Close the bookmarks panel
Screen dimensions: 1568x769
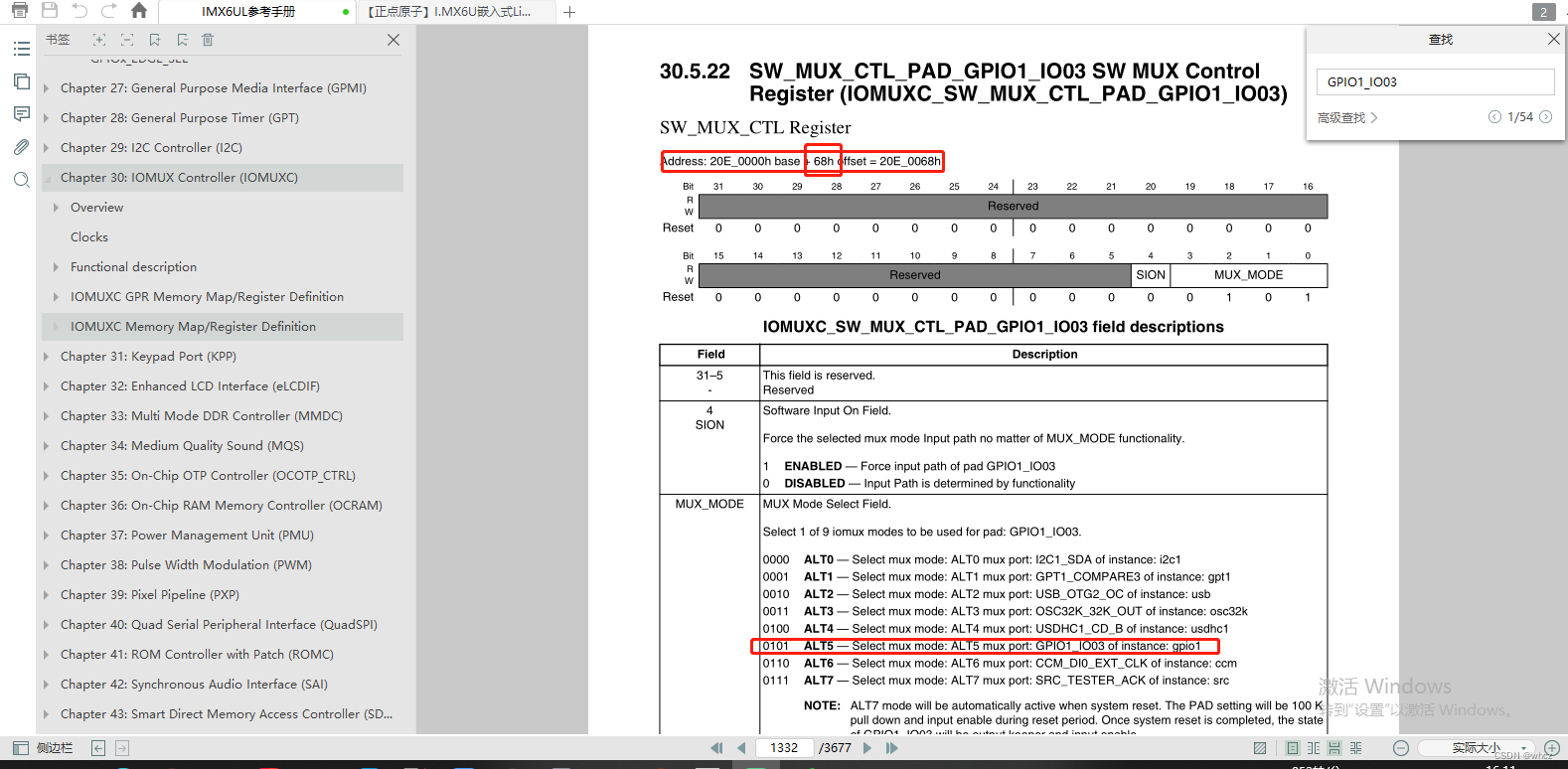[393, 40]
